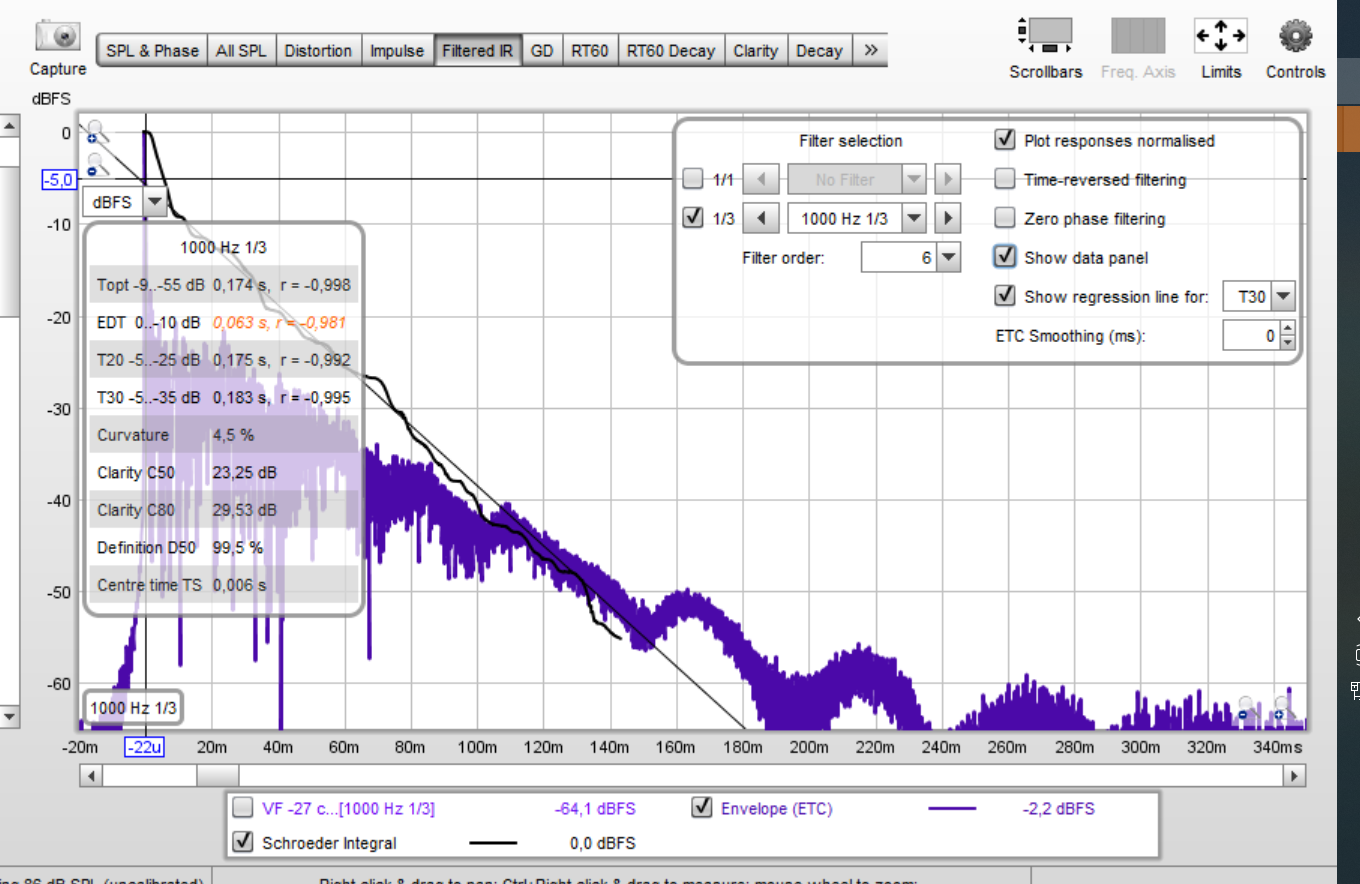The height and width of the screenshot is (884, 1360).
Task: Open the No Filter 1/1 octave dropdown
Action: click(x=914, y=180)
